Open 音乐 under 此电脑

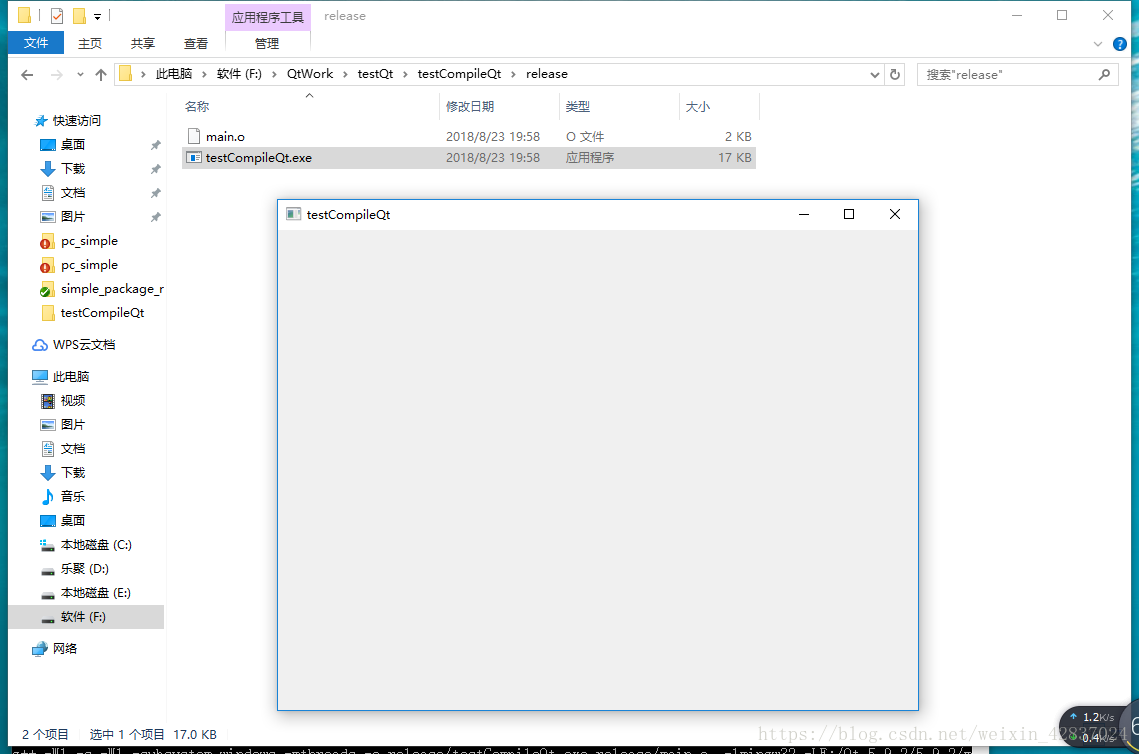(x=73, y=496)
